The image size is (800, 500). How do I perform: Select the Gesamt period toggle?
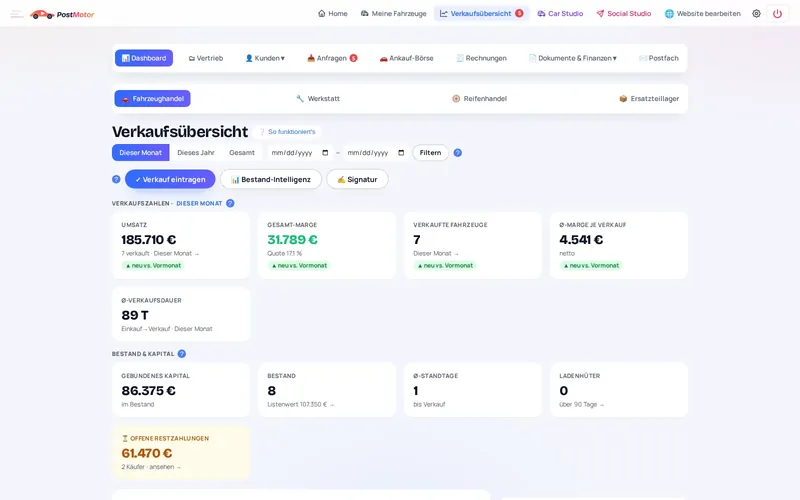(242, 153)
